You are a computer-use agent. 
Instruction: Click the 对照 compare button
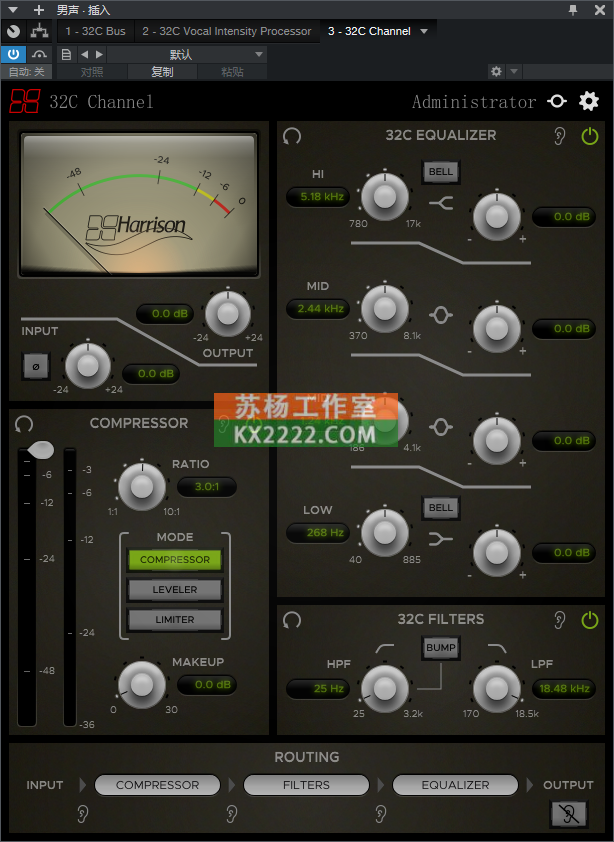[92, 71]
